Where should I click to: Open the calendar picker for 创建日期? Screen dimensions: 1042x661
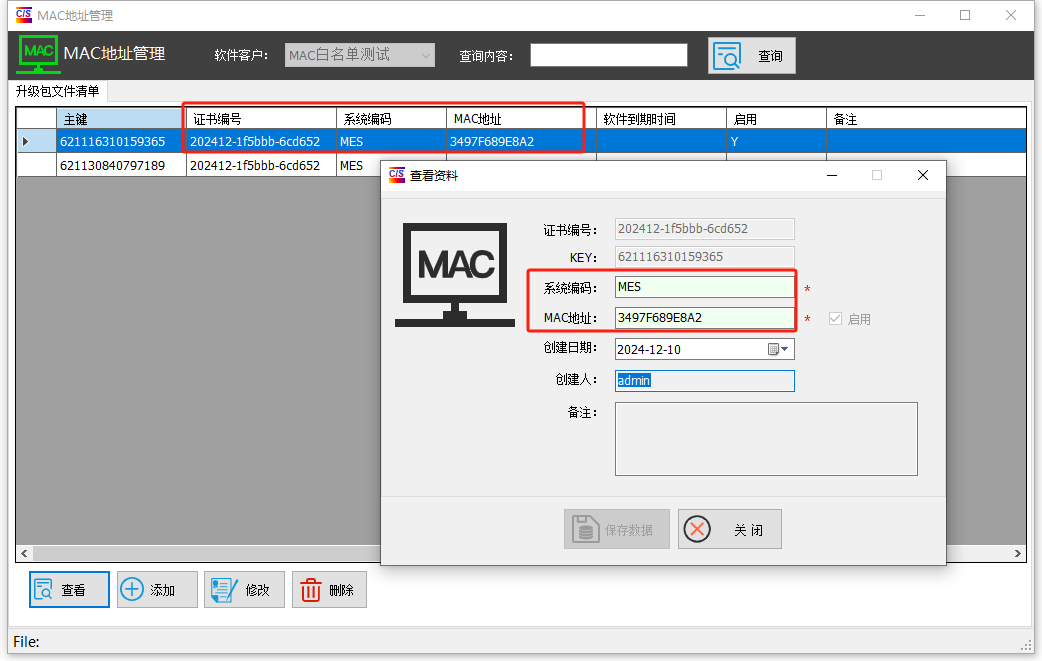click(x=778, y=349)
